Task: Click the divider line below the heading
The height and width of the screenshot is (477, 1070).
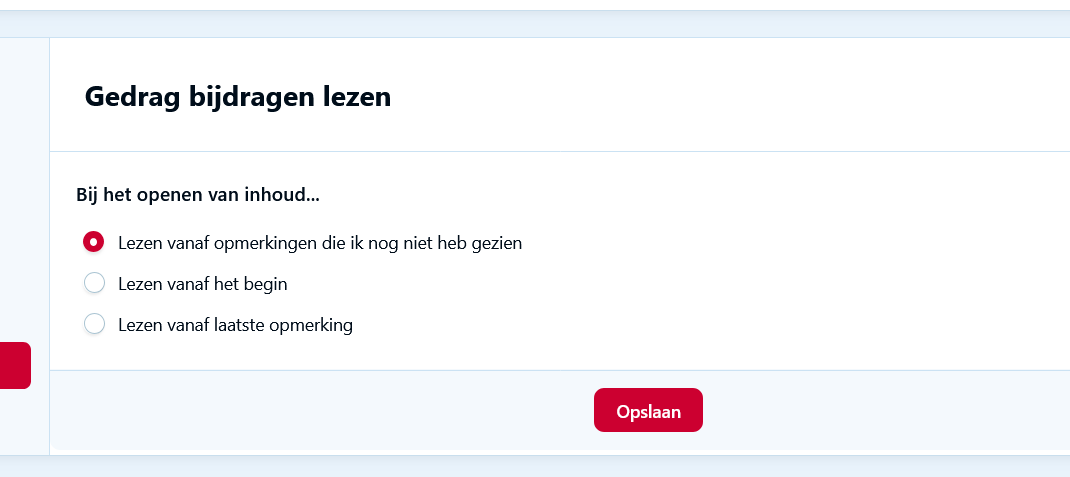Action: click(x=560, y=152)
